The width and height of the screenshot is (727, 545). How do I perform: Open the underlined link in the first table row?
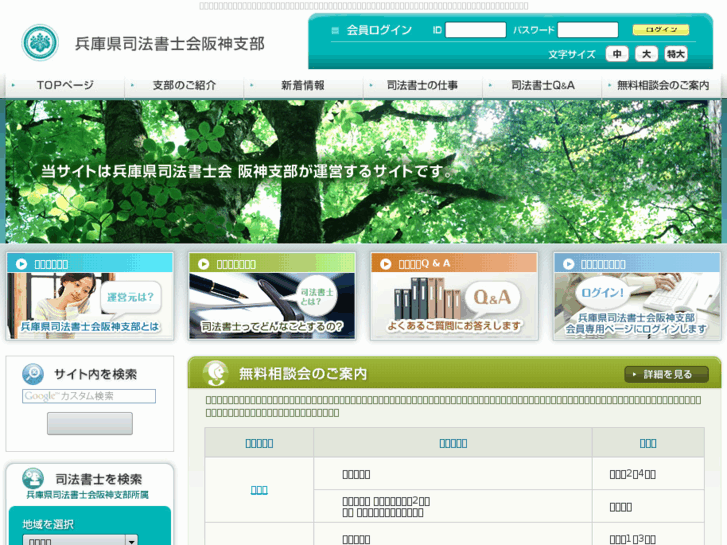pyautogui.click(x=259, y=490)
